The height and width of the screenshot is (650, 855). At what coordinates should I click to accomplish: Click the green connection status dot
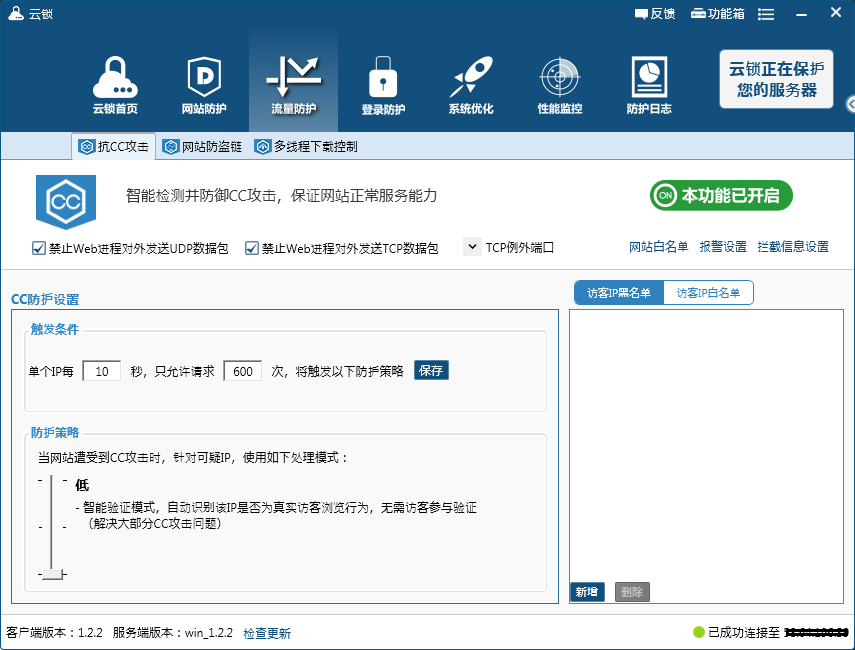coord(699,632)
